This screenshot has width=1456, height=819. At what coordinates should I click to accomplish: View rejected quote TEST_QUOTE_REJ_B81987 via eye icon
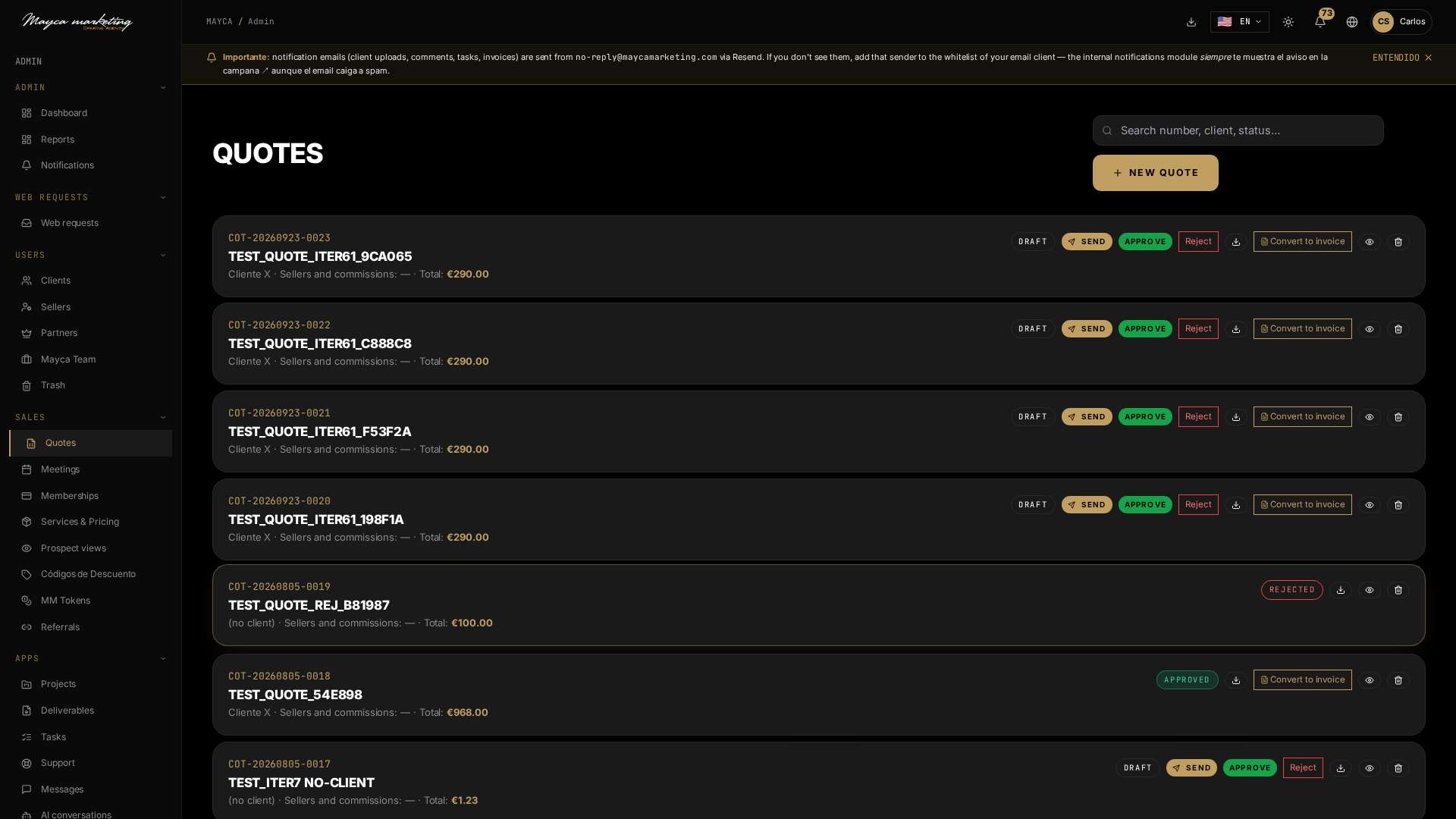pyautogui.click(x=1370, y=590)
